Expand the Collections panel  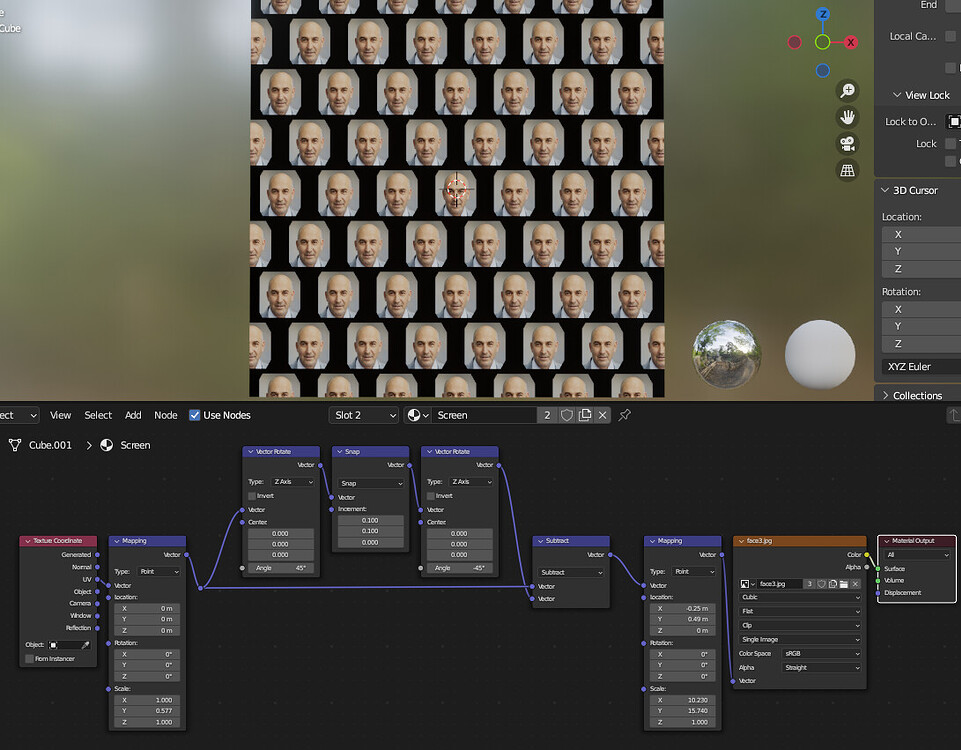coord(885,396)
